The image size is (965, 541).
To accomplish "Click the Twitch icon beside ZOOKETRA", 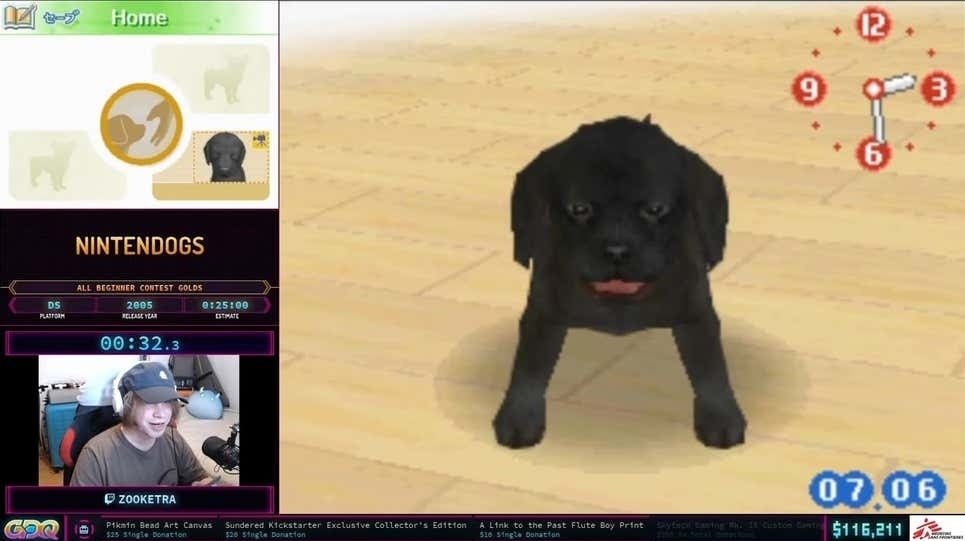I will 110,499.
